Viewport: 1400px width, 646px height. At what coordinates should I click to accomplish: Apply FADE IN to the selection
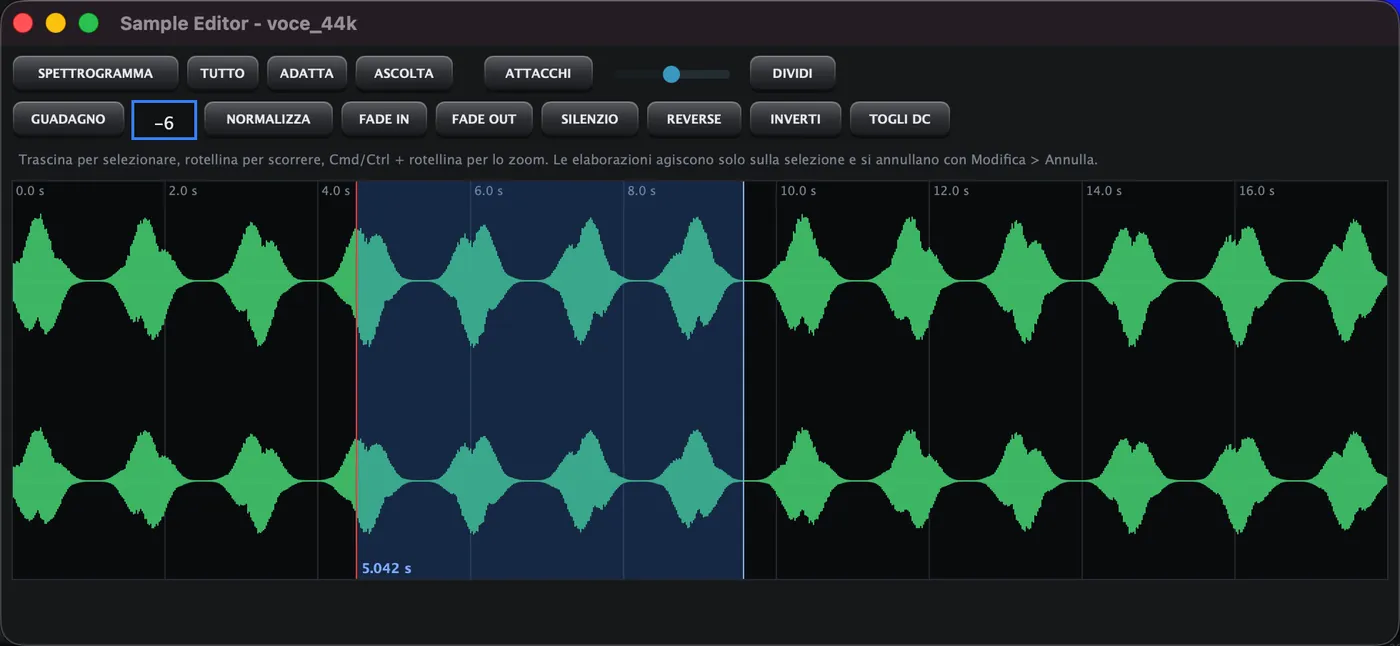coord(384,119)
